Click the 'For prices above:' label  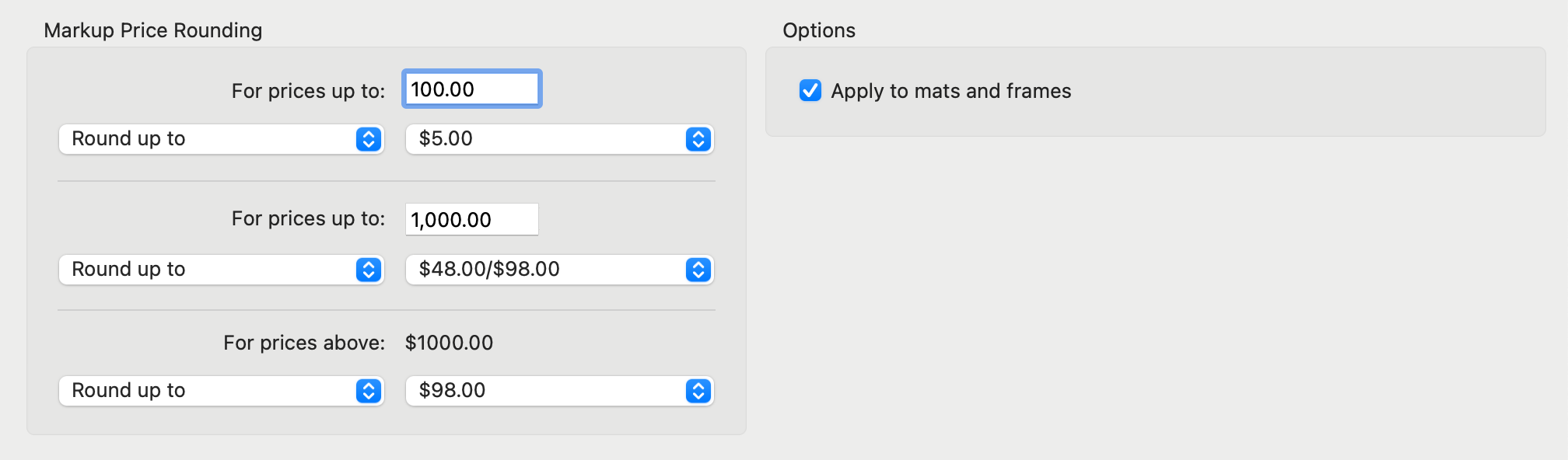(304, 343)
